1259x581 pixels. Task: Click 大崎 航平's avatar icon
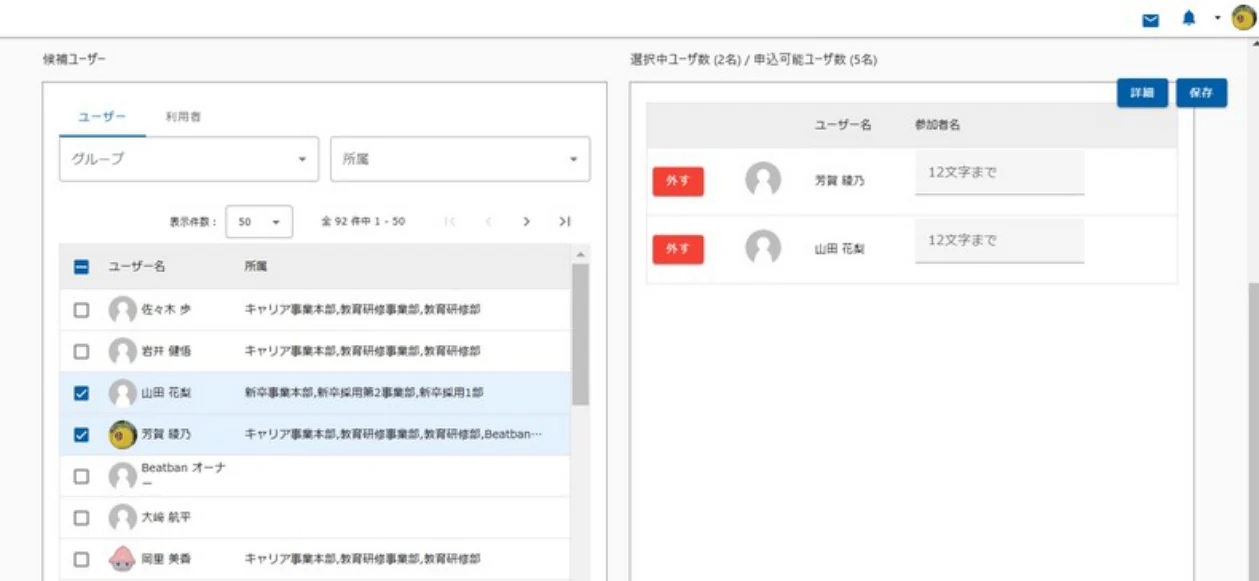pyautogui.click(x=122, y=518)
